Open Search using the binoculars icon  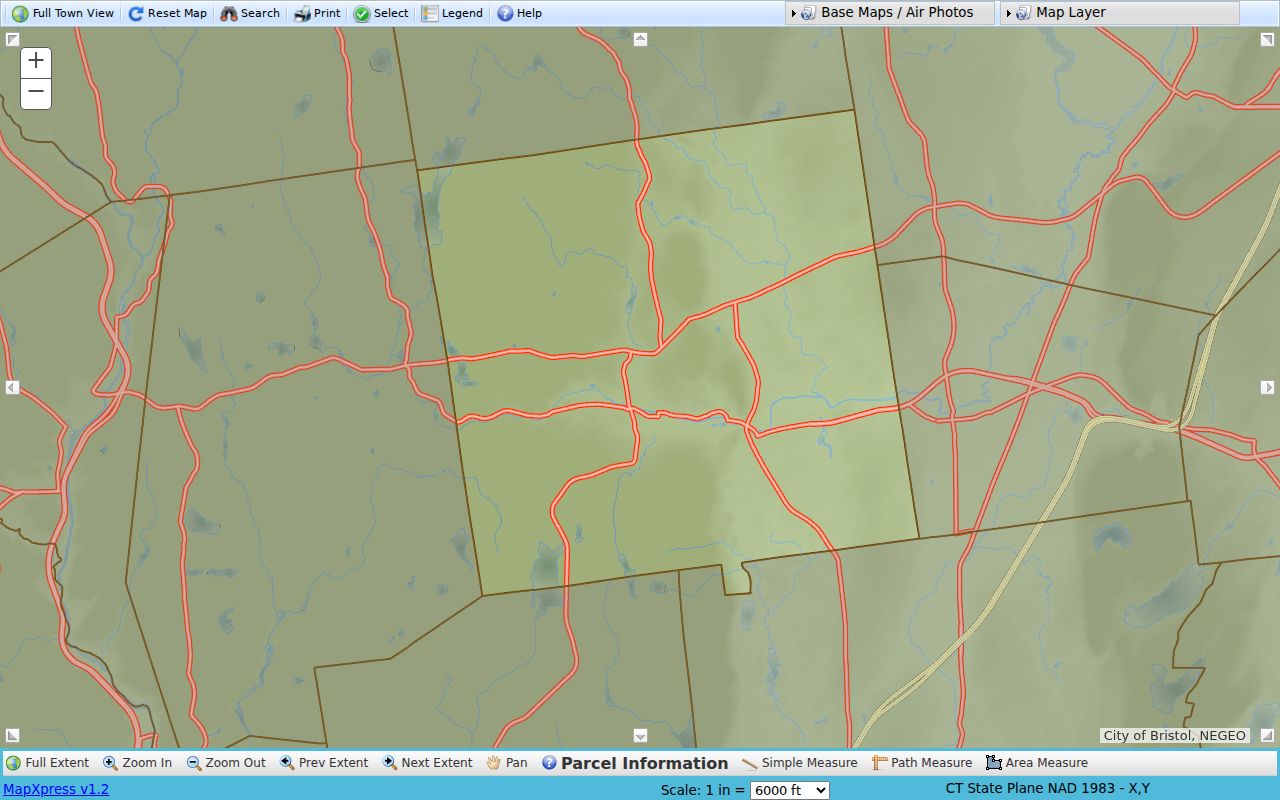(229, 14)
